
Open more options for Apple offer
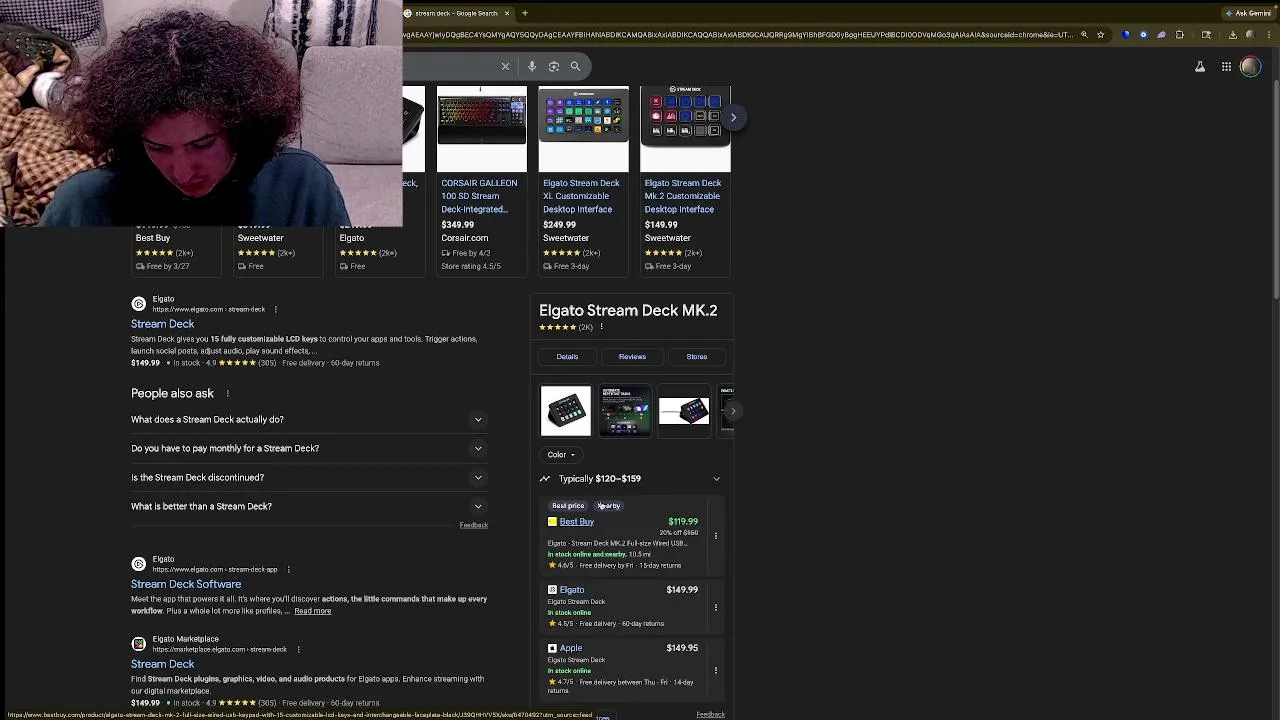(716, 670)
